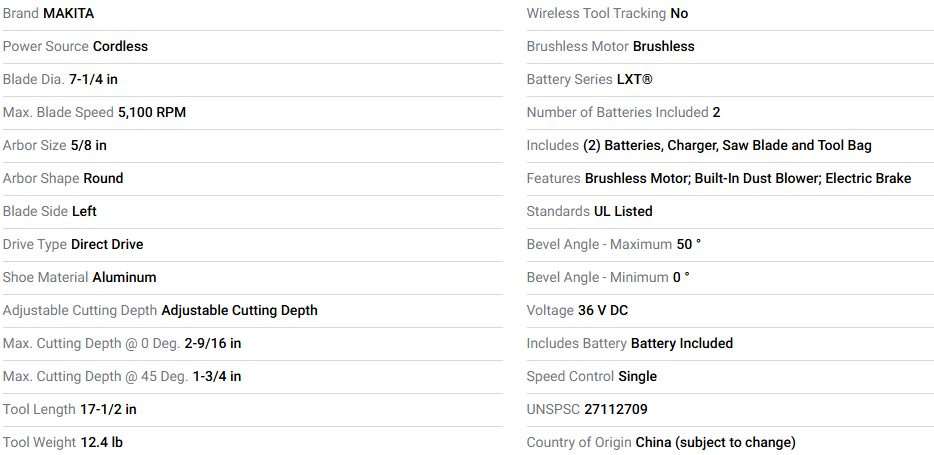Click the Voltage 36 V DC value
Viewport: 934px width, 455px height.
coord(603,310)
